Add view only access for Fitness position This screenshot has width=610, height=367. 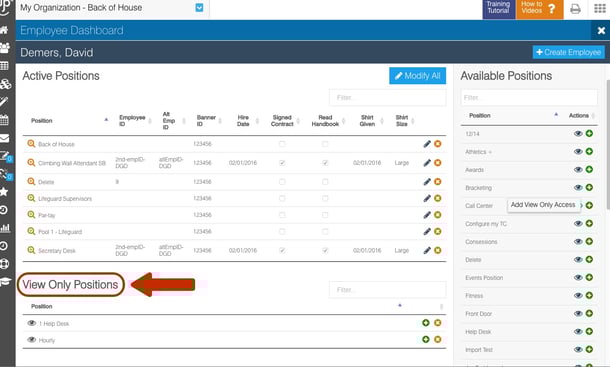pos(578,295)
